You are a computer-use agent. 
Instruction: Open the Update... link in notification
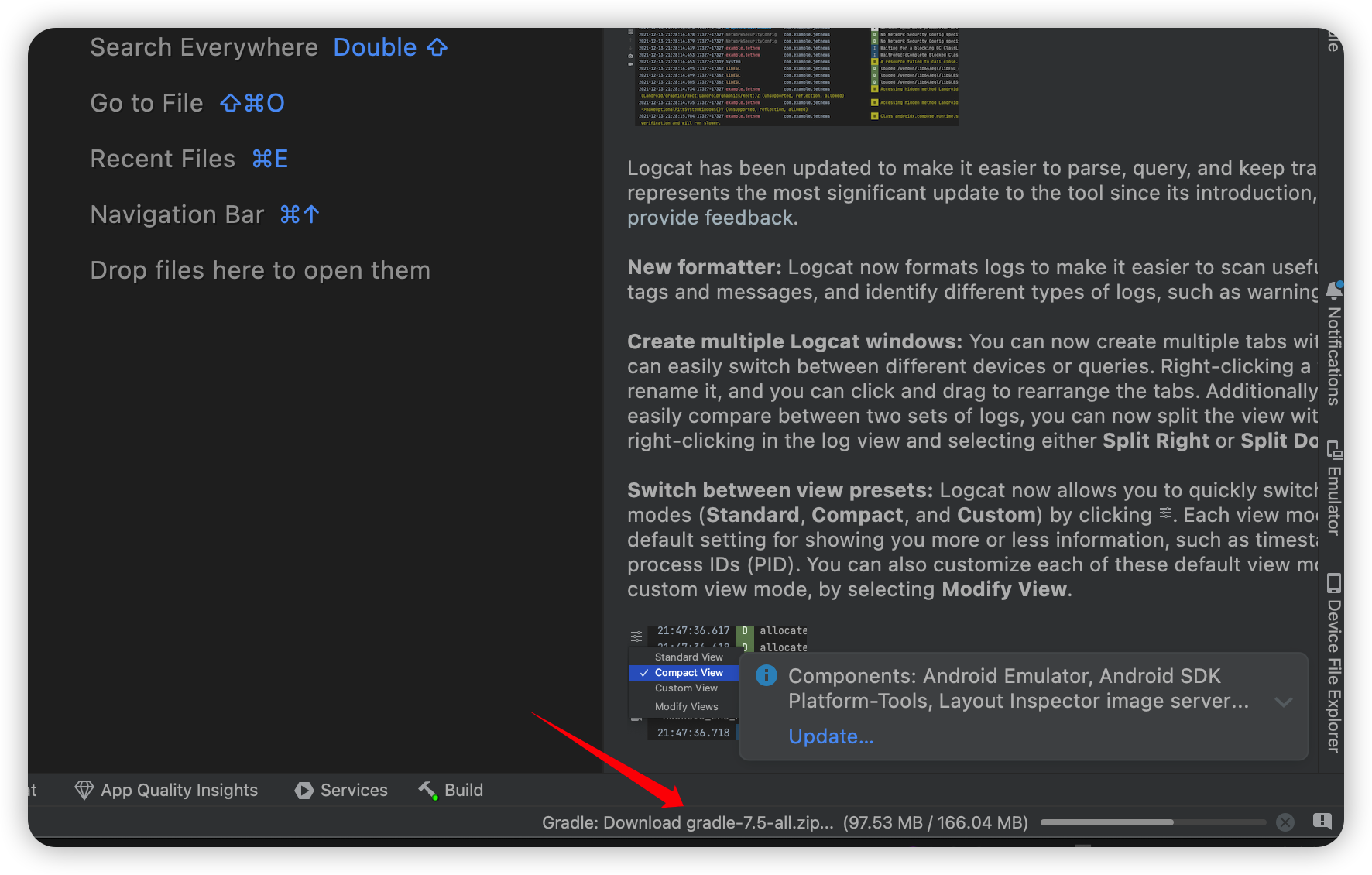[831, 736]
